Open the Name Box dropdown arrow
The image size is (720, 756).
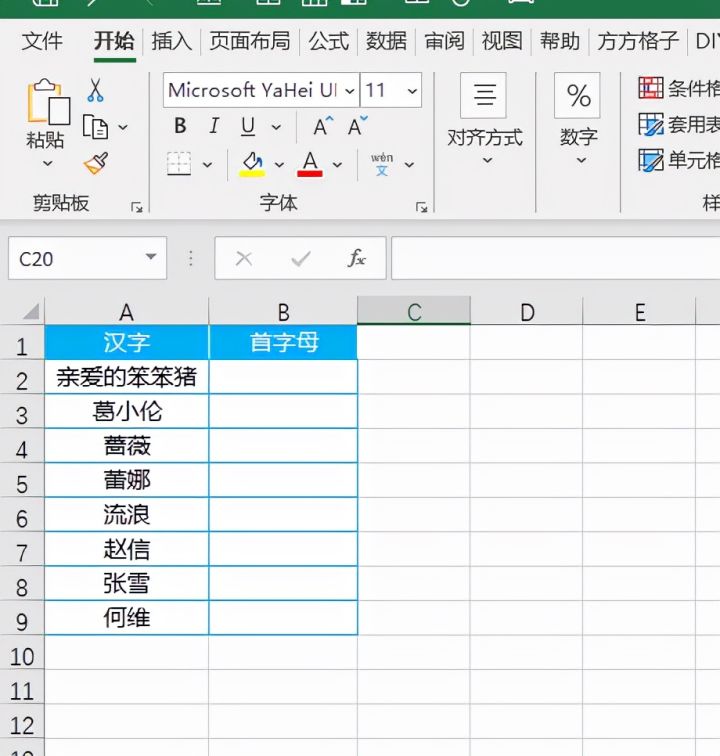tap(151, 257)
